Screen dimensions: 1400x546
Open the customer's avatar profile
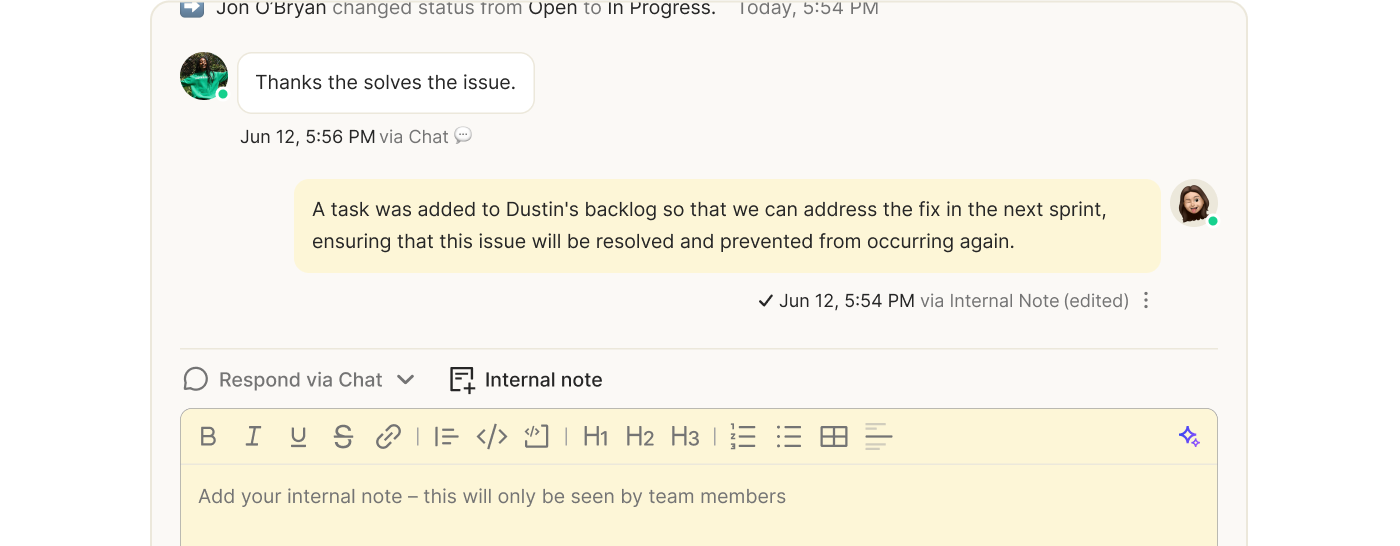click(204, 76)
